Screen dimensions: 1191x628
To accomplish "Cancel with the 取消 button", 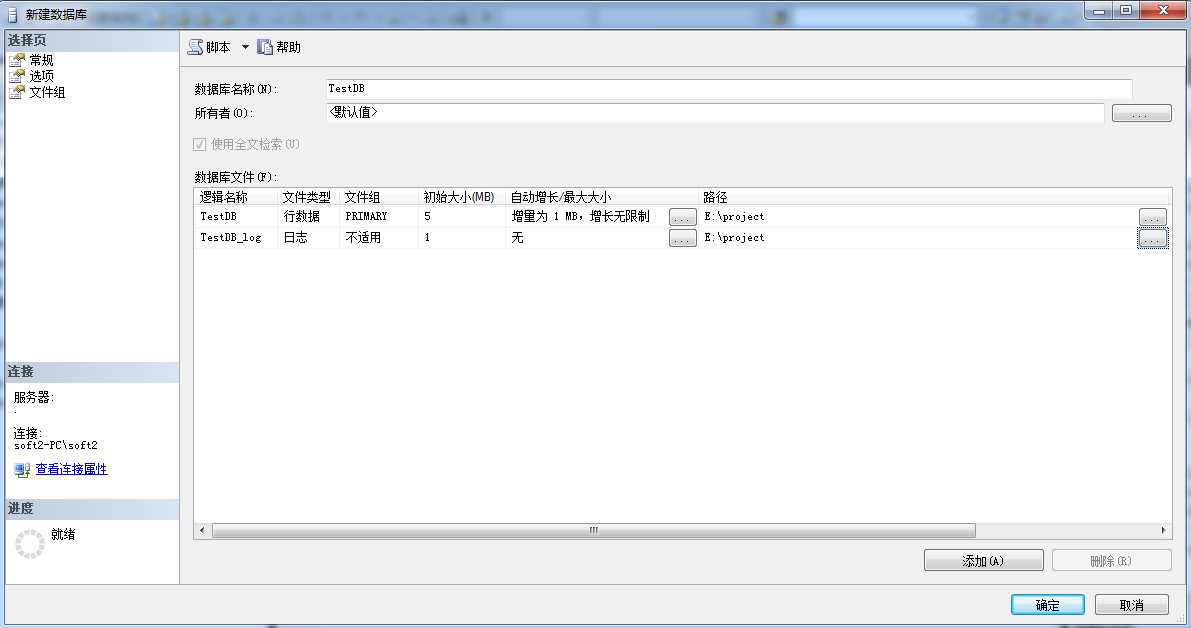I will point(1132,604).
